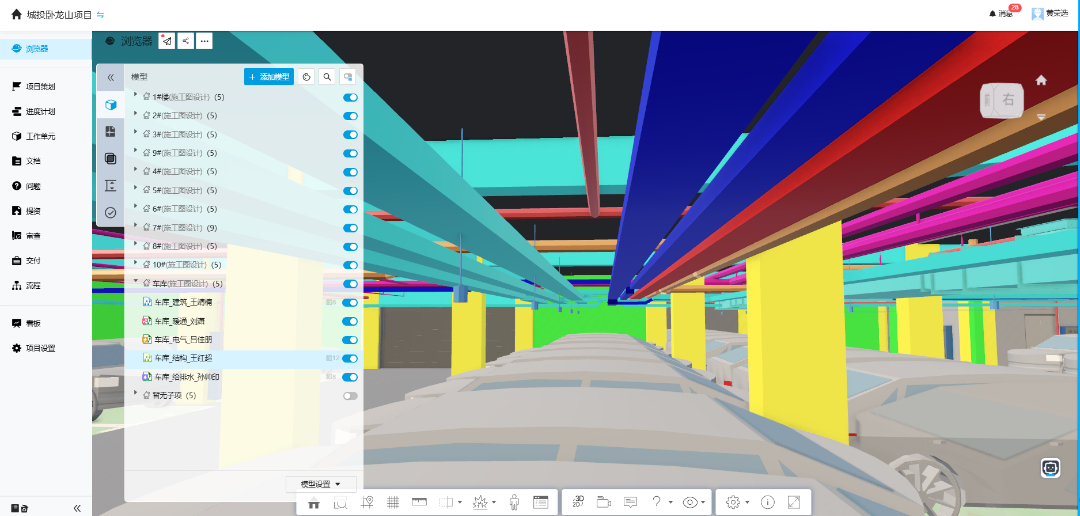Collapse the 车库(施工图设计) tree node
The height and width of the screenshot is (516, 1080).
(x=136, y=283)
